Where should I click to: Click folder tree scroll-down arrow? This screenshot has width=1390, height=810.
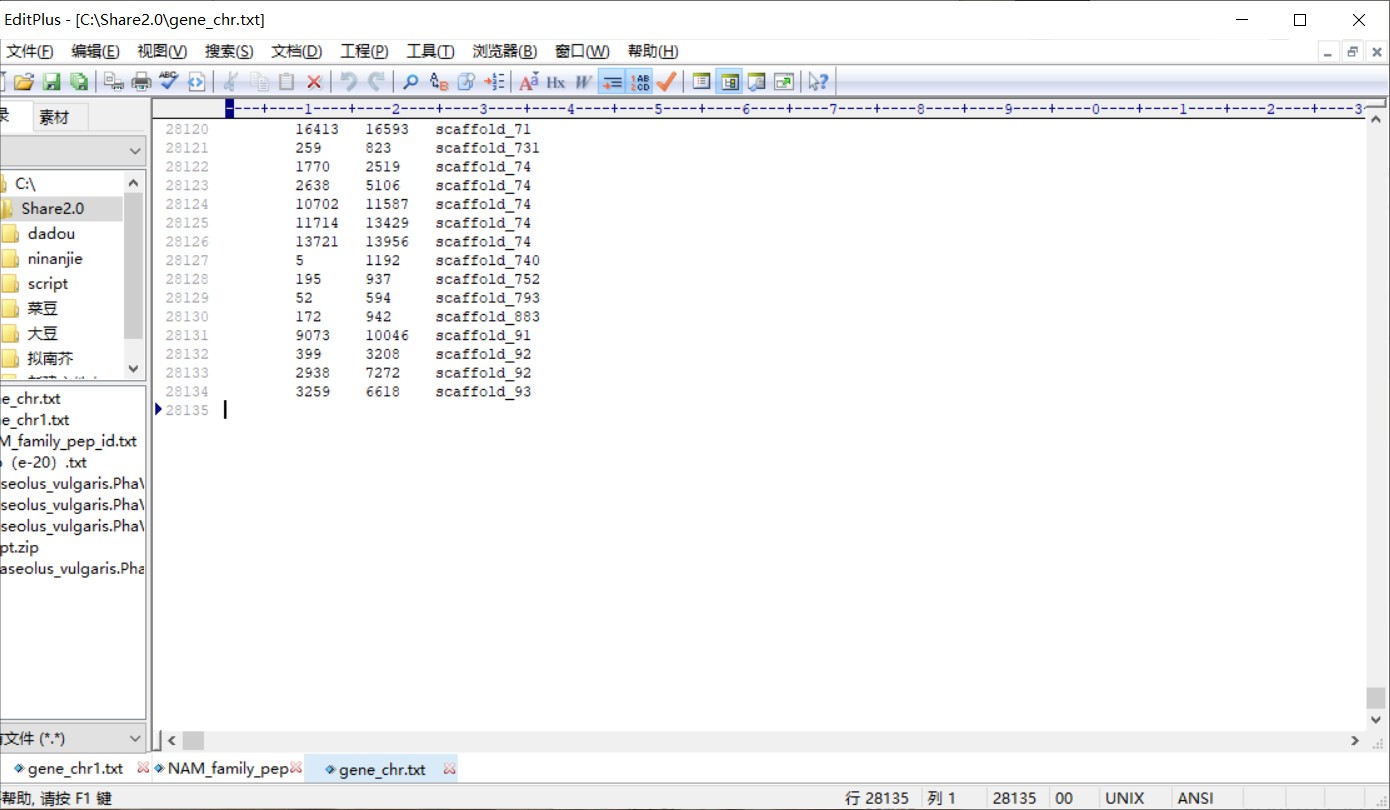click(134, 368)
